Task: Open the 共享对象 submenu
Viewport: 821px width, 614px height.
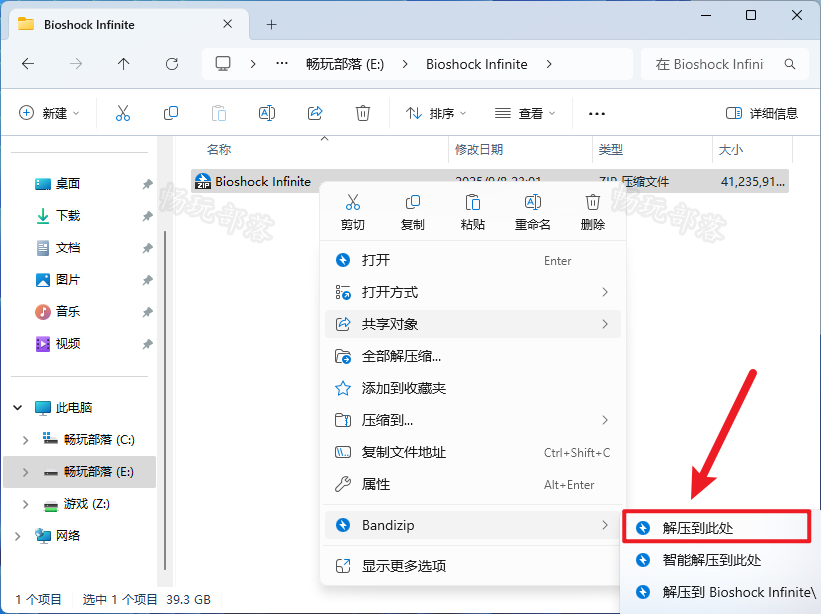Action: [x=473, y=324]
